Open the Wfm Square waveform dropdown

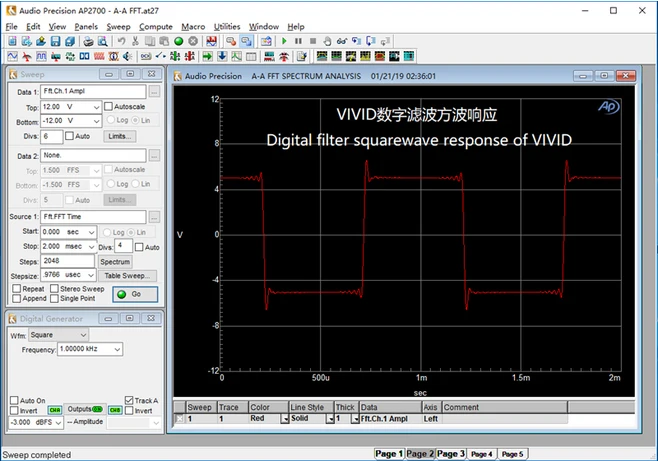point(84,335)
